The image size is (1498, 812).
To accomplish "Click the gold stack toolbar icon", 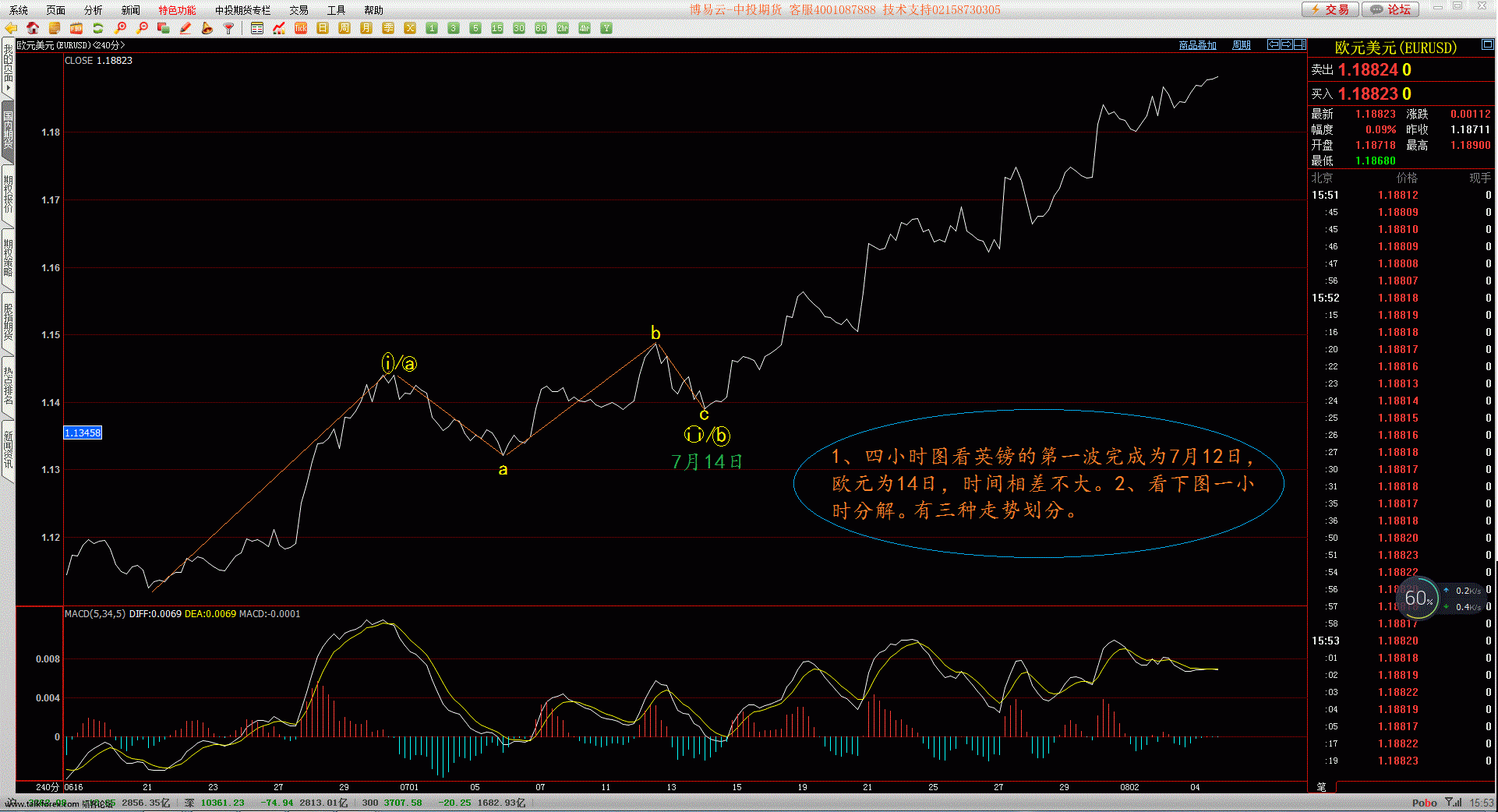I will (55, 28).
